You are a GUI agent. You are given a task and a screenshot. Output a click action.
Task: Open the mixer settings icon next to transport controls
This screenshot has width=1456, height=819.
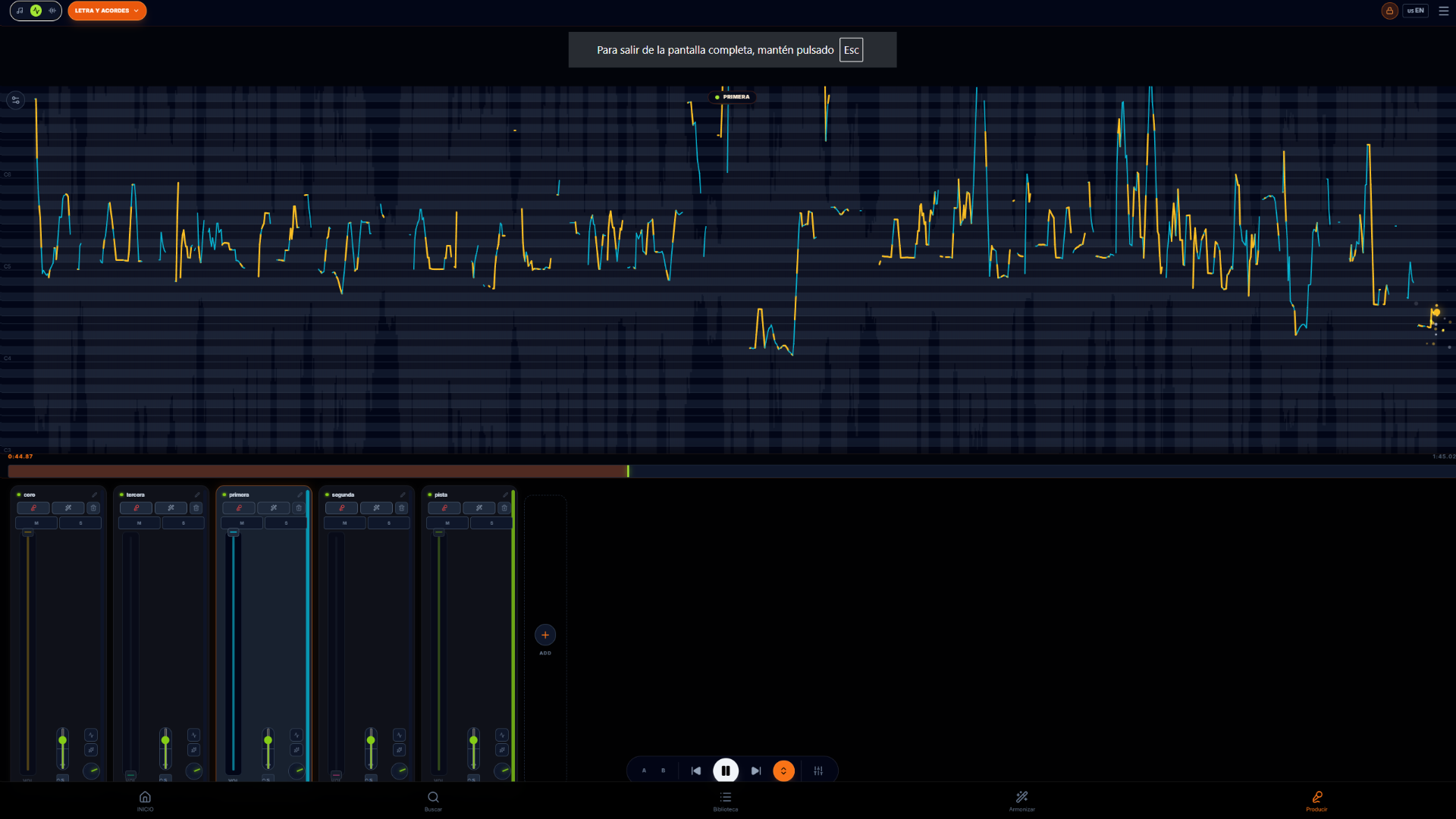point(819,770)
